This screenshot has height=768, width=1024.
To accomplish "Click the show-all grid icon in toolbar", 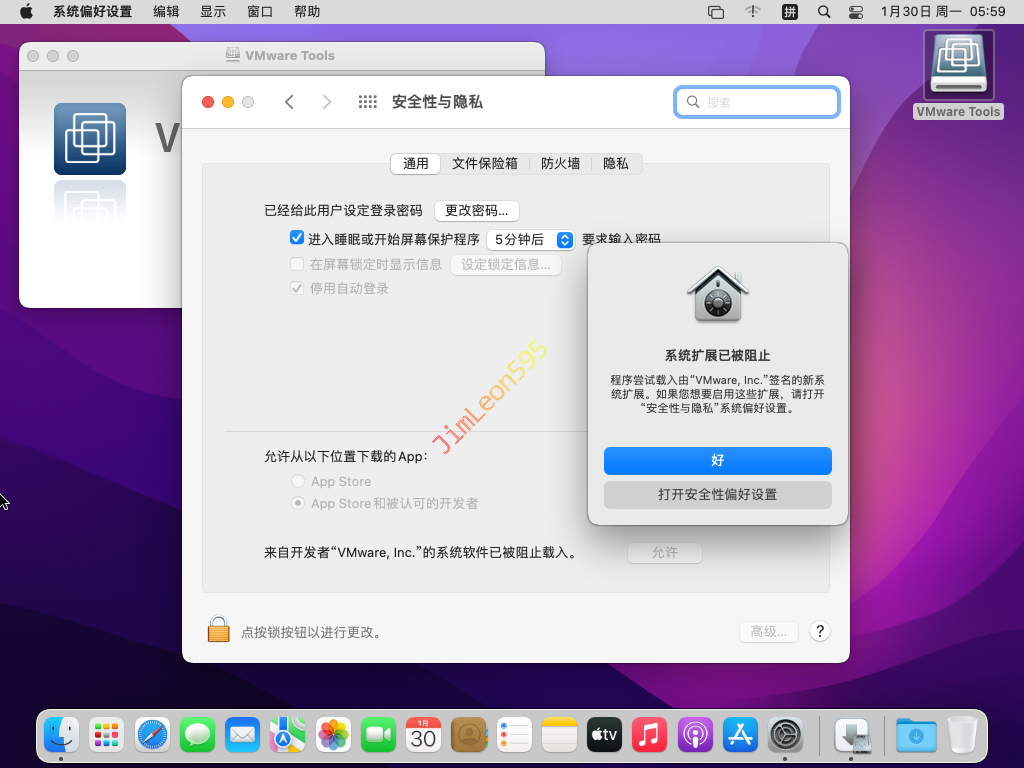I will point(367,102).
